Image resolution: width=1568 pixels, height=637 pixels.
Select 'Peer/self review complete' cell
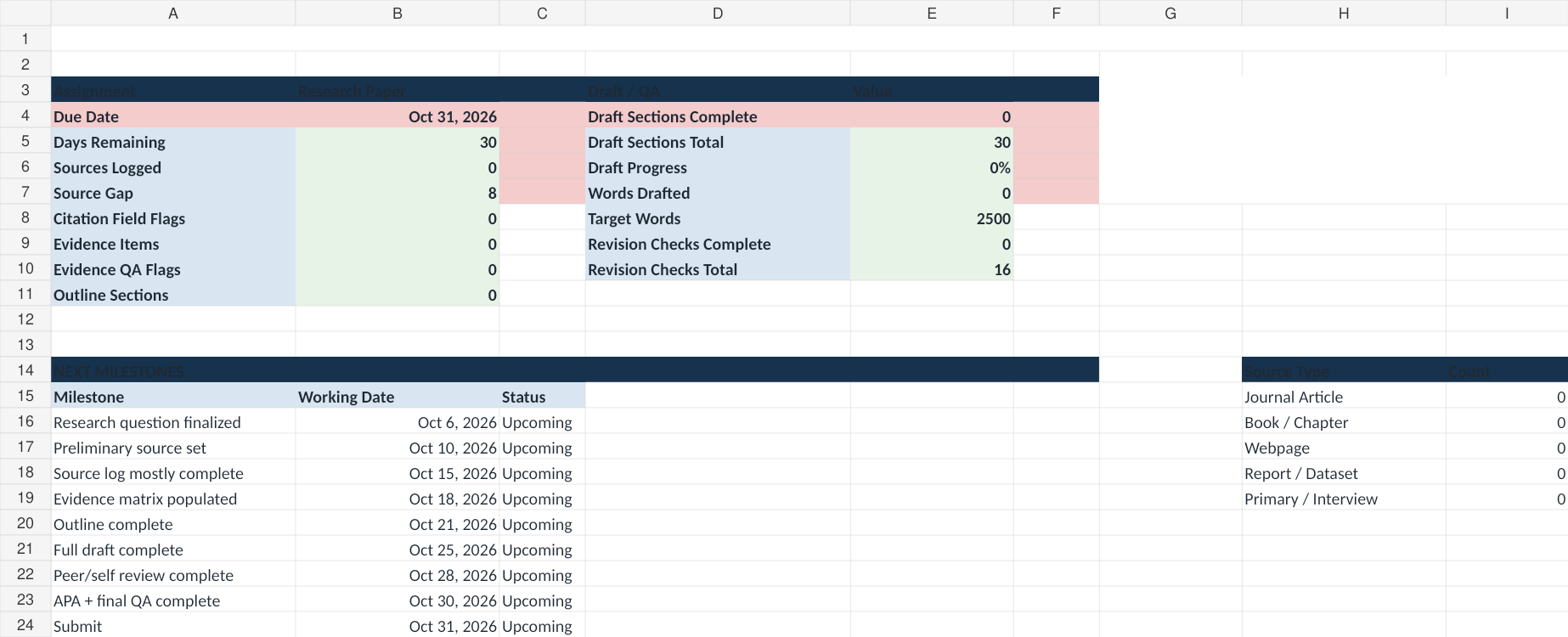coord(173,575)
